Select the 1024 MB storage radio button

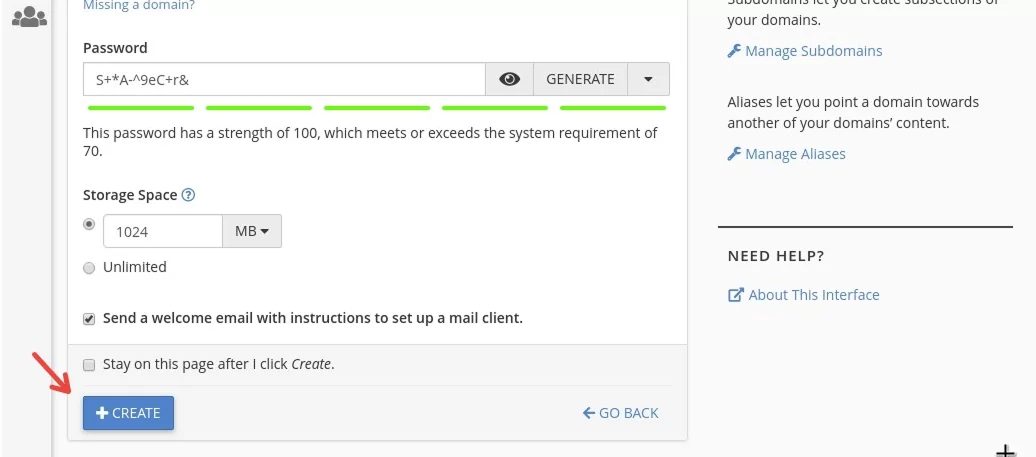pyautogui.click(x=89, y=225)
